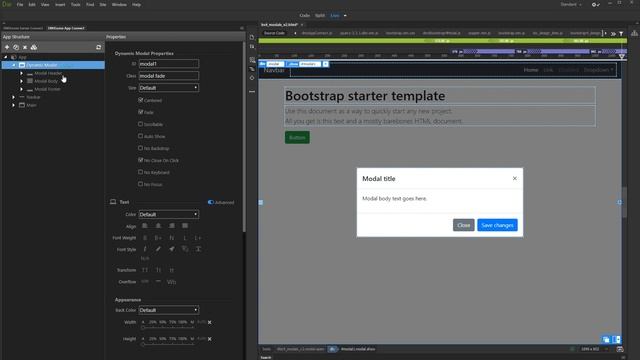
Task: Uncheck the Fade checkbox
Action: 140,112
